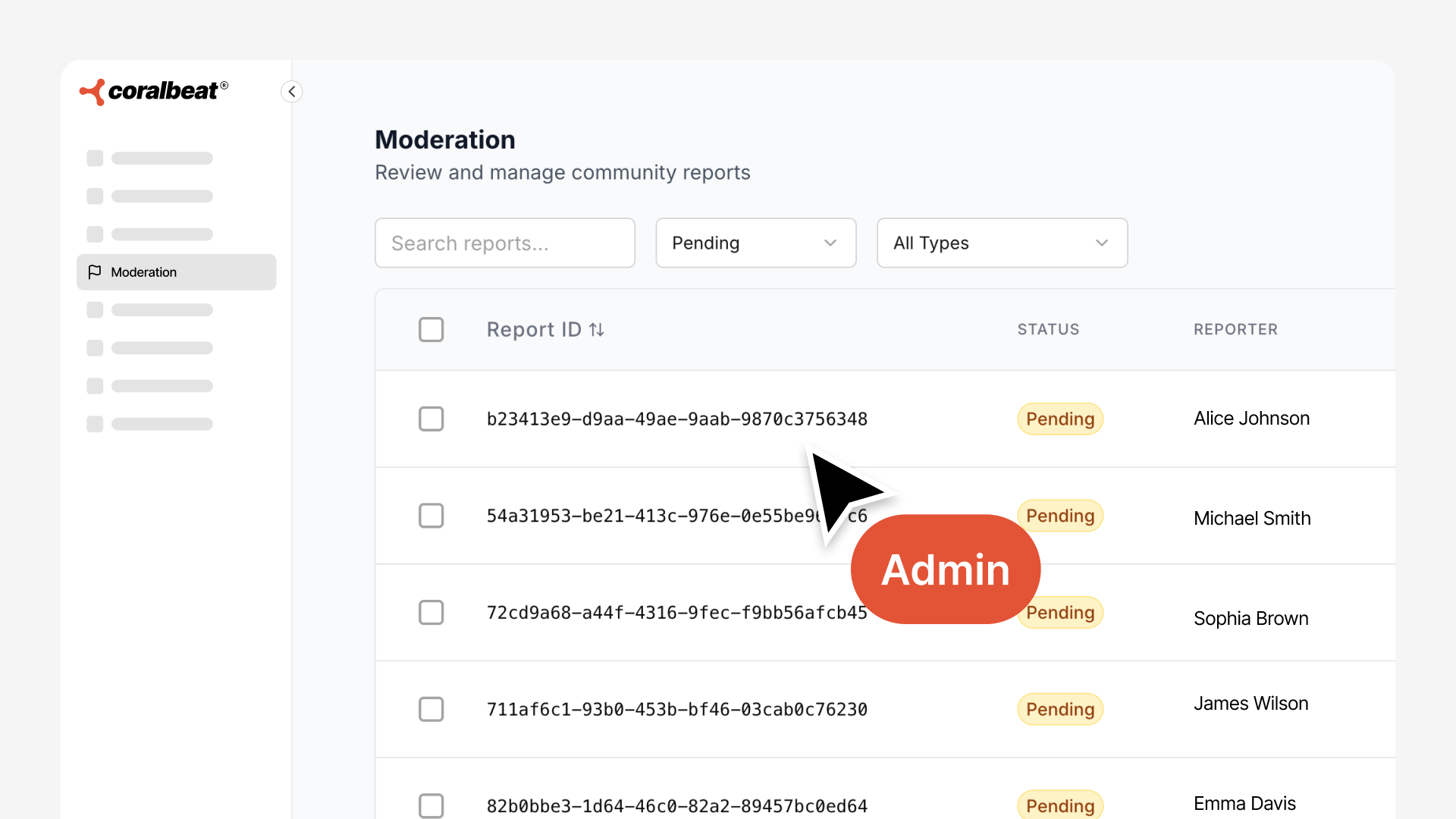The width and height of the screenshot is (1456, 819).
Task: Sort by Report ID arrows icon
Action: point(597,330)
